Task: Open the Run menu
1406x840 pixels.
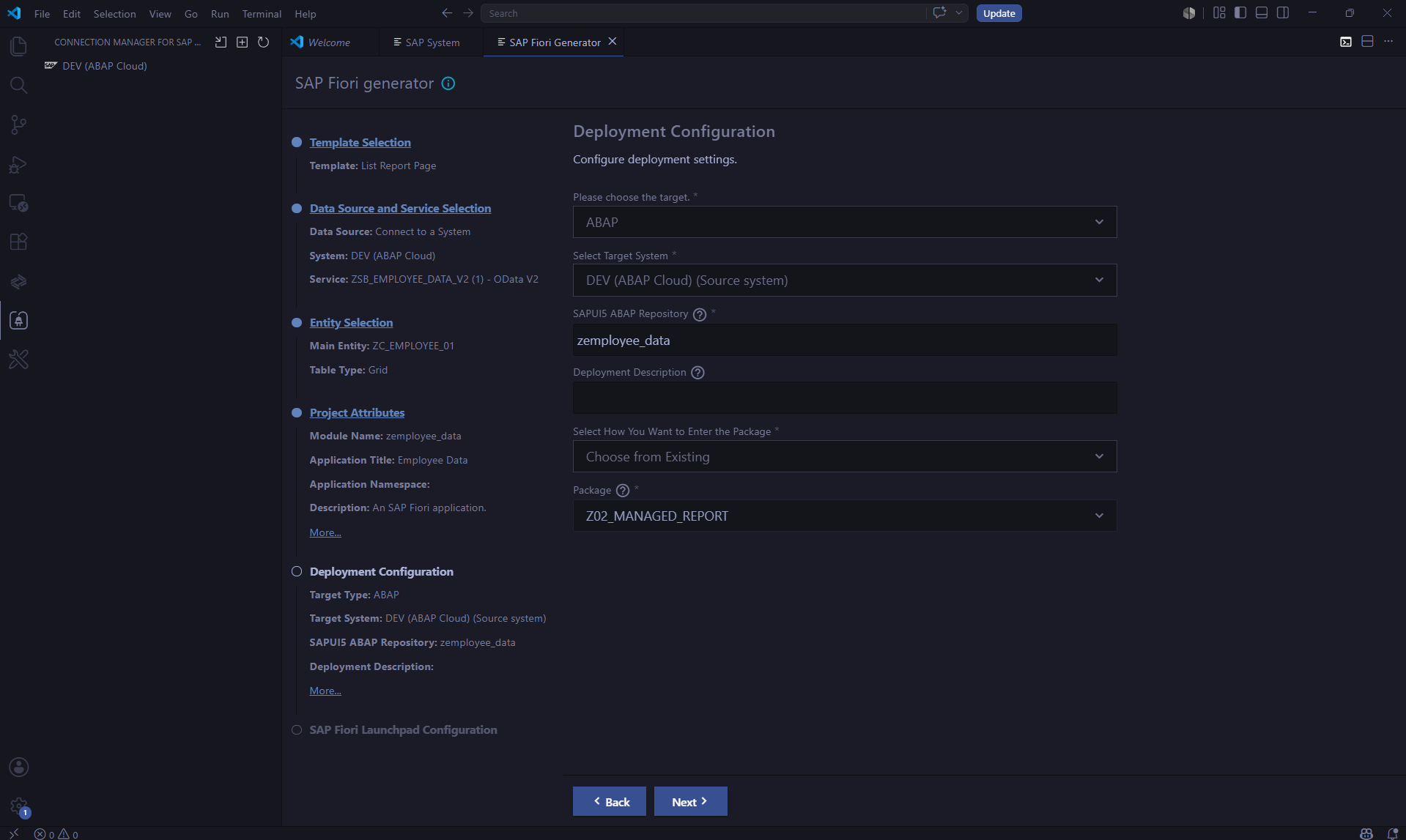Action: (220, 14)
